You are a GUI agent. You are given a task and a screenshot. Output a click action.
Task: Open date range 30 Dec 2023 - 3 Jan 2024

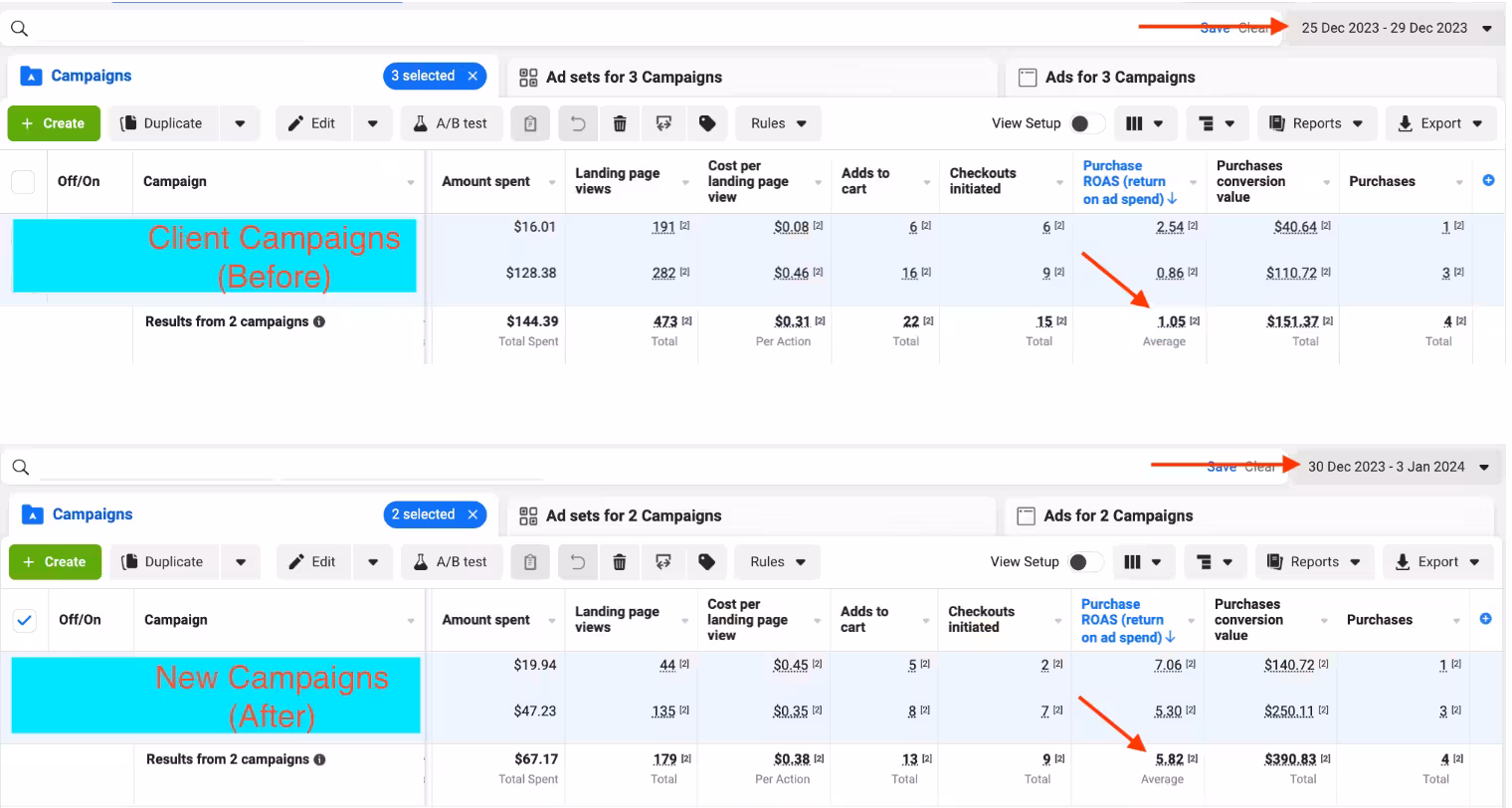[x=1398, y=467]
